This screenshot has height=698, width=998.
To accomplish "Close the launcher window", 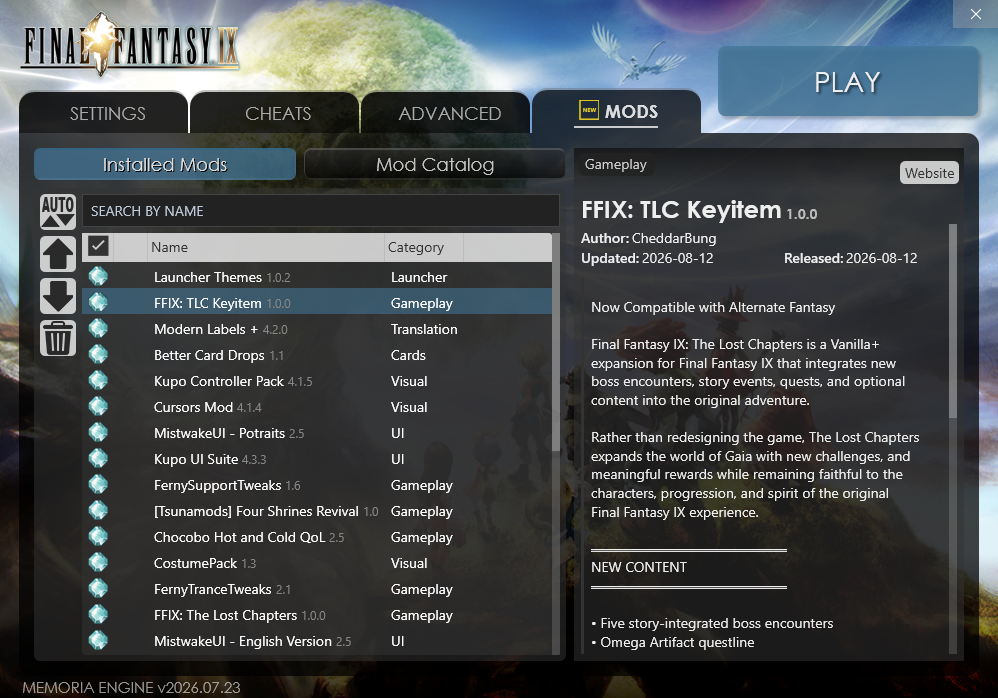I will coord(975,14).
